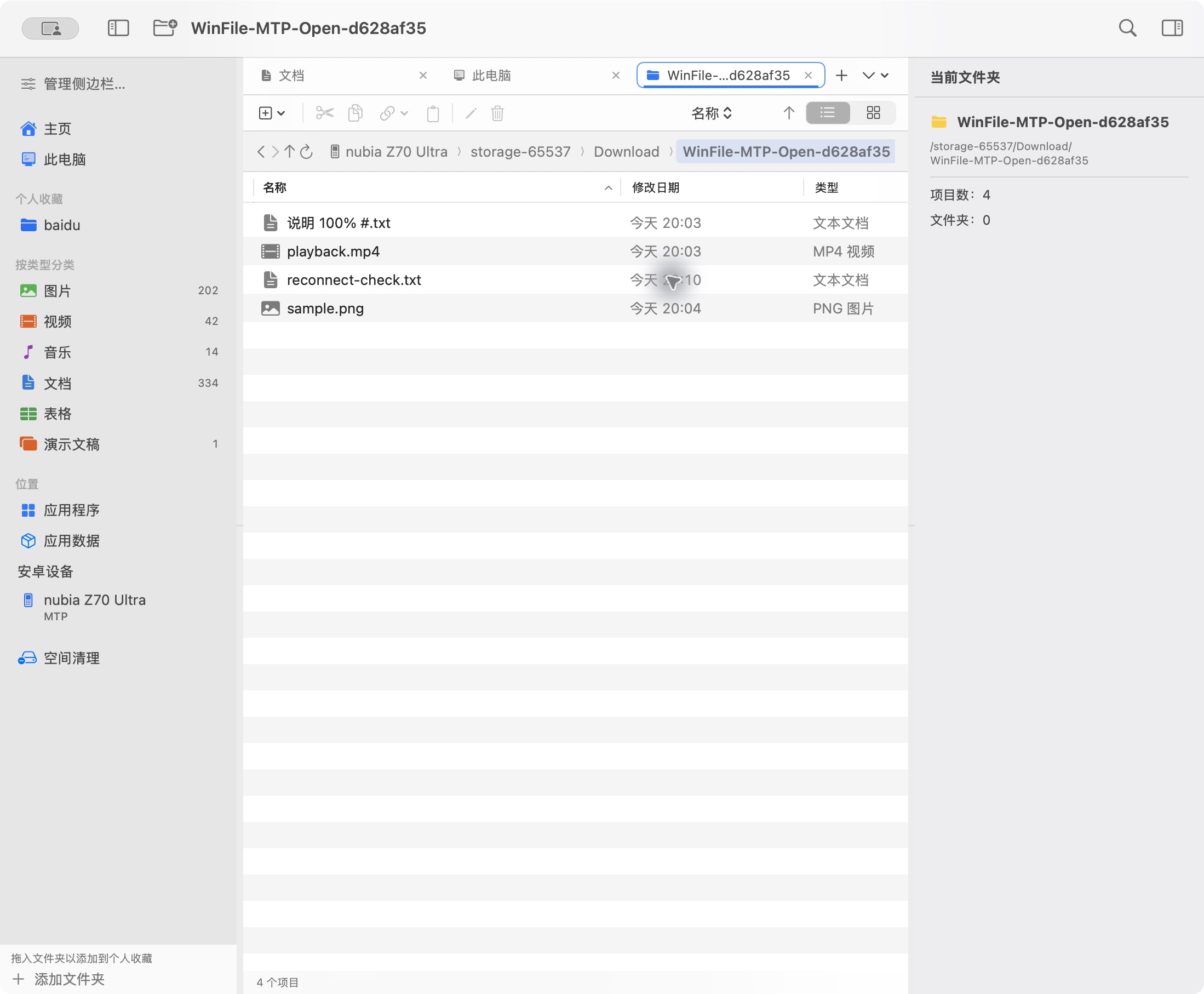
Task: Click the search magnifier icon
Action: pyautogui.click(x=1127, y=28)
